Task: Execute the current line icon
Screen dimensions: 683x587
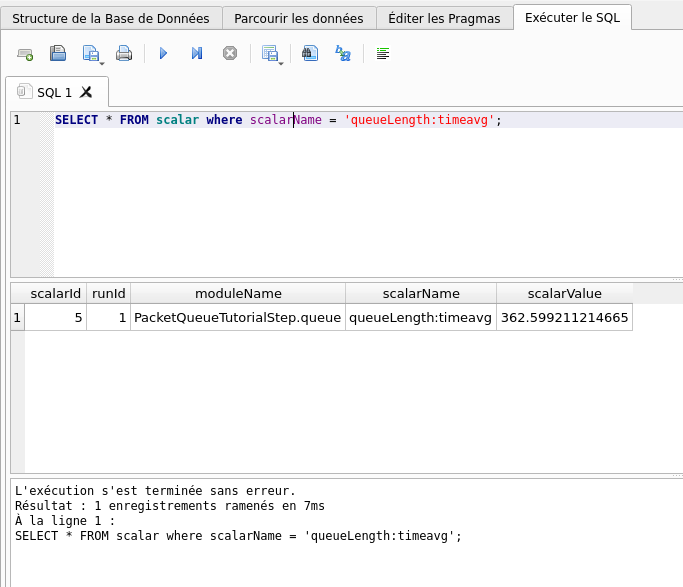Action: [x=197, y=54]
